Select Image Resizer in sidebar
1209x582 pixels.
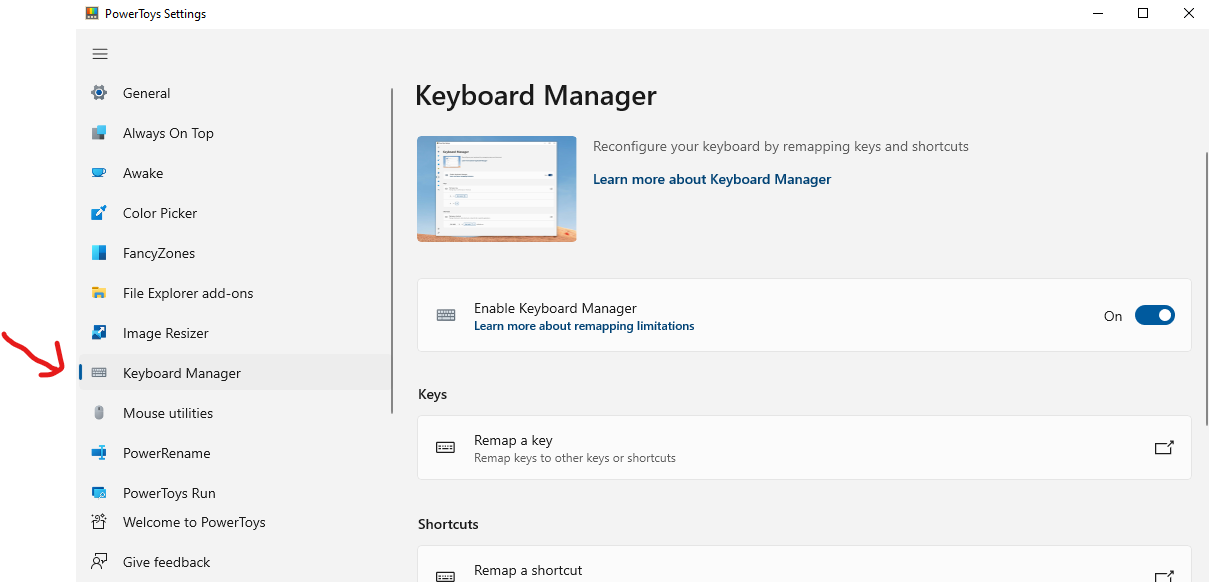(x=234, y=333)
